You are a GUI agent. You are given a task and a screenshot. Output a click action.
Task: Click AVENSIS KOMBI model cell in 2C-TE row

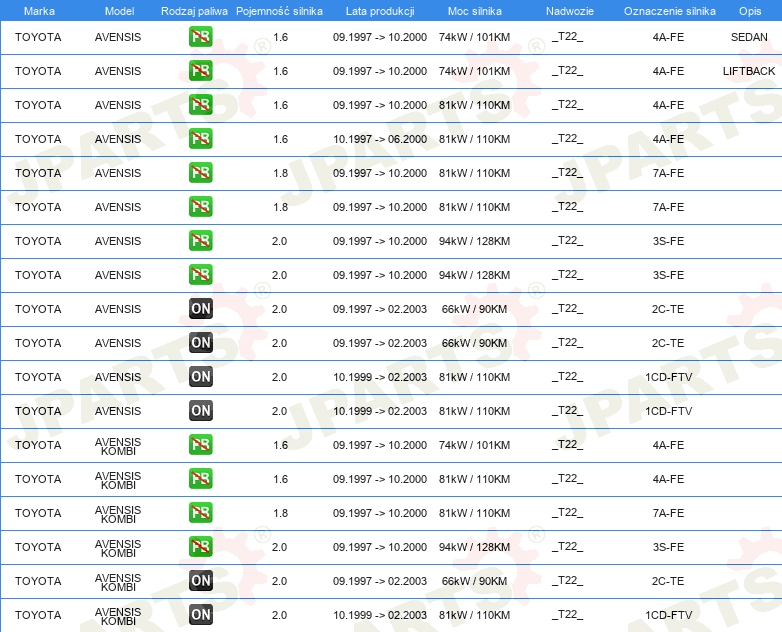point(118,582)
